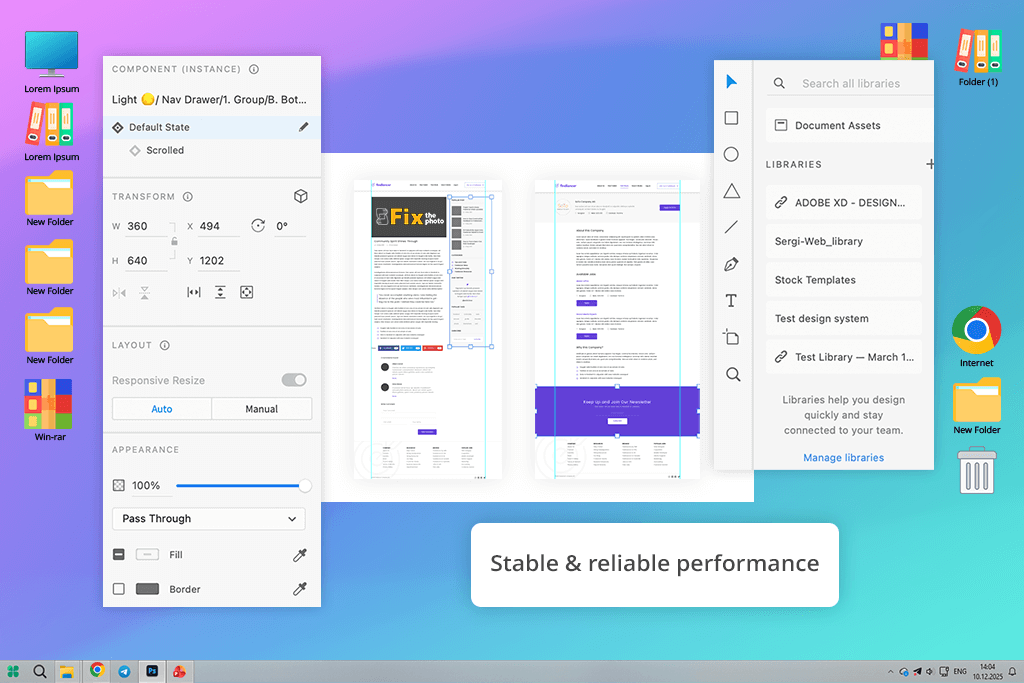1024x683 pixels.
Task: Select the Line tool
Action: 731,227
